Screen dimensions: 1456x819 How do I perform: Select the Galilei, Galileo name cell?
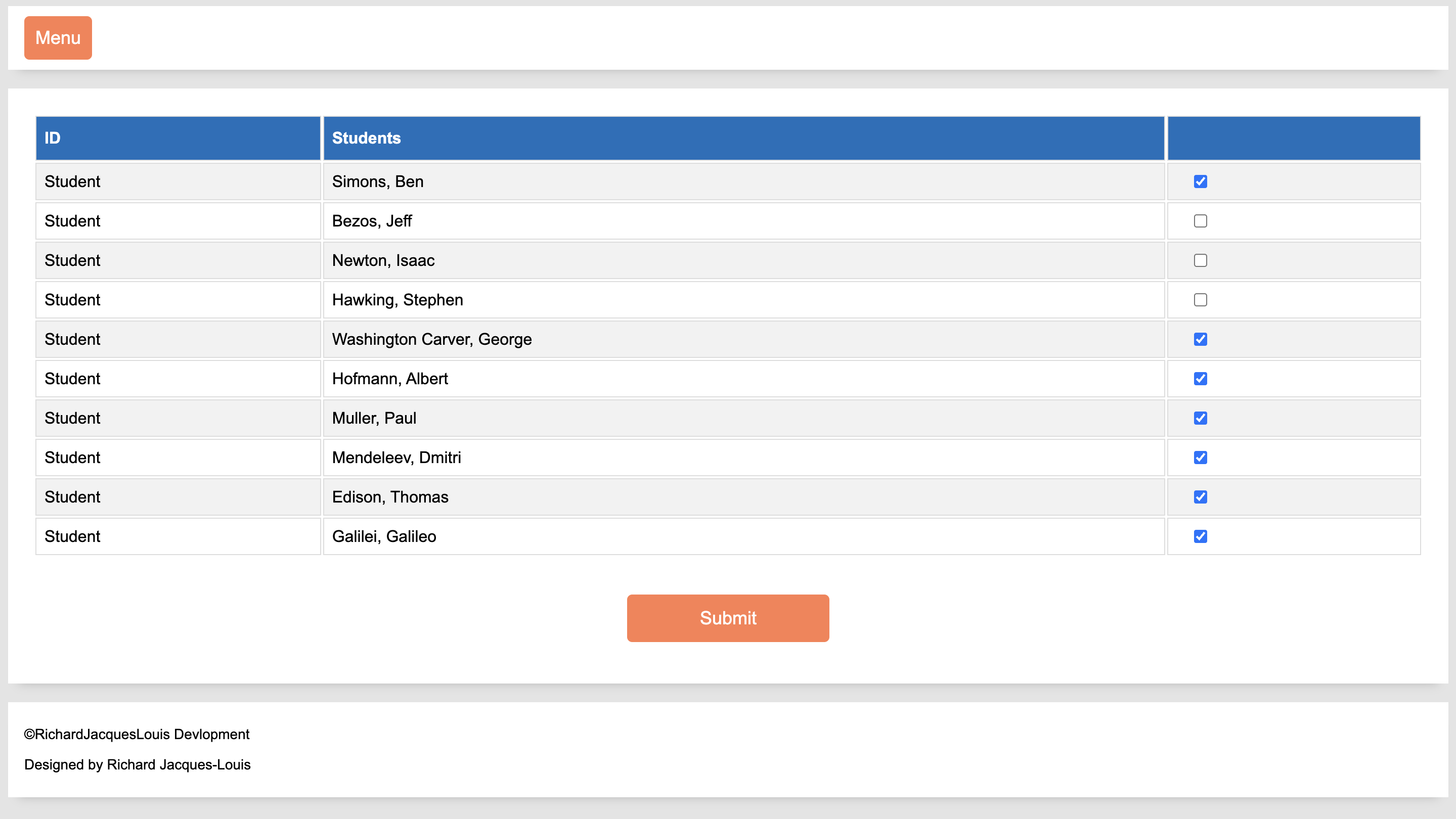(x=384, y=536)
